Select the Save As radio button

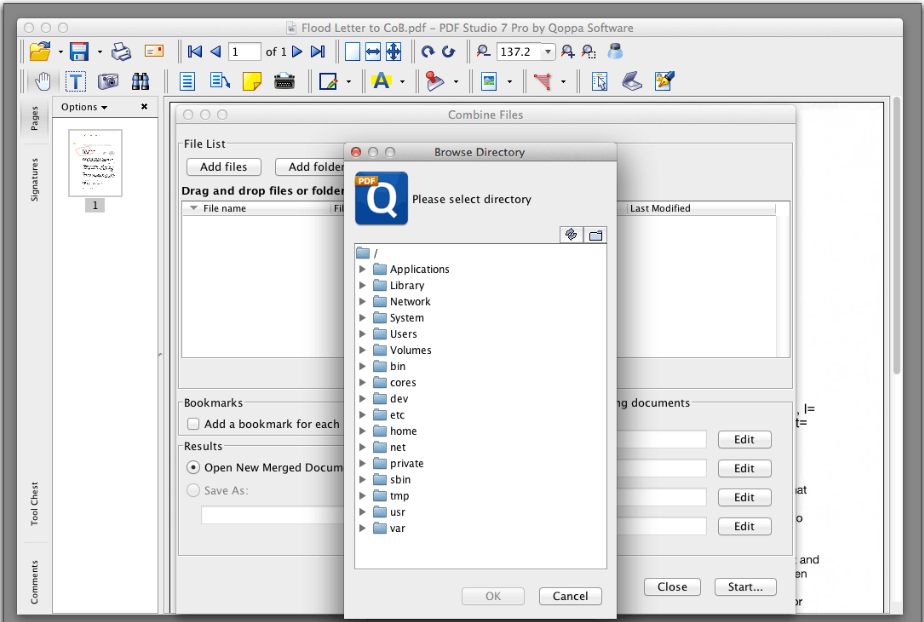(x=191, y=489)
